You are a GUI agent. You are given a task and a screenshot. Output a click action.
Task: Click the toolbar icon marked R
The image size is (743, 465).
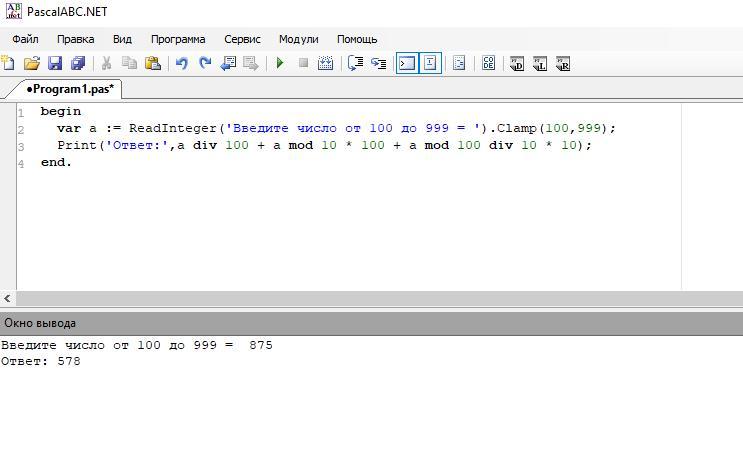(x=563, y=64)
